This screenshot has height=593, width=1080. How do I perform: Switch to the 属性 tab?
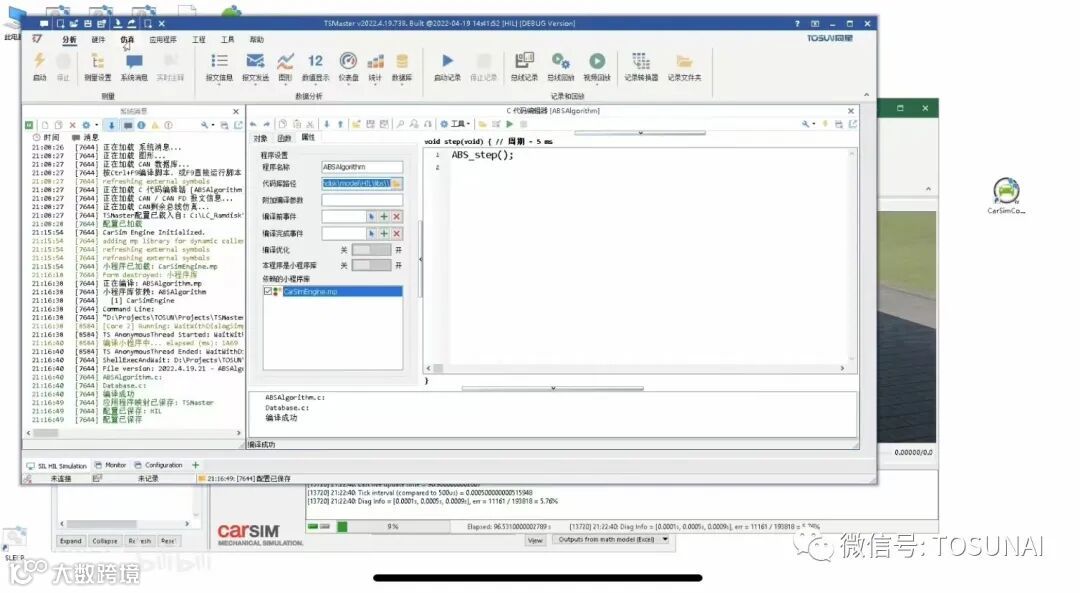pyautogui.click(x=308, y=138)
